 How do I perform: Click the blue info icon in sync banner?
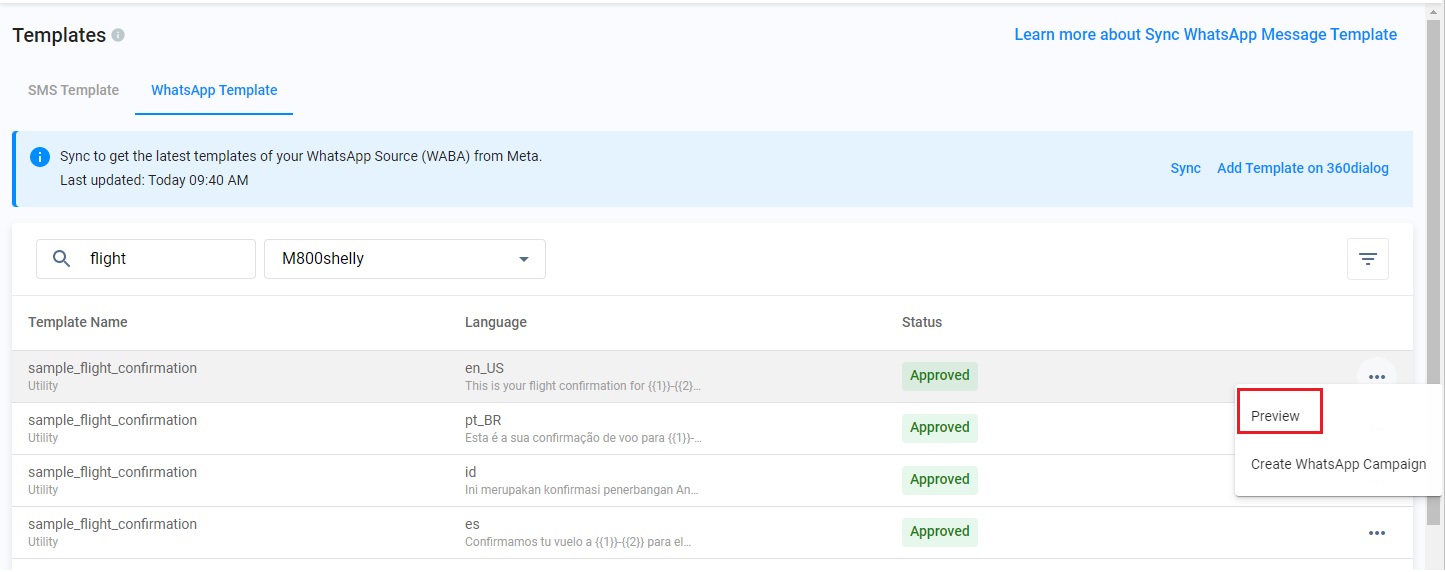(40, 157)
